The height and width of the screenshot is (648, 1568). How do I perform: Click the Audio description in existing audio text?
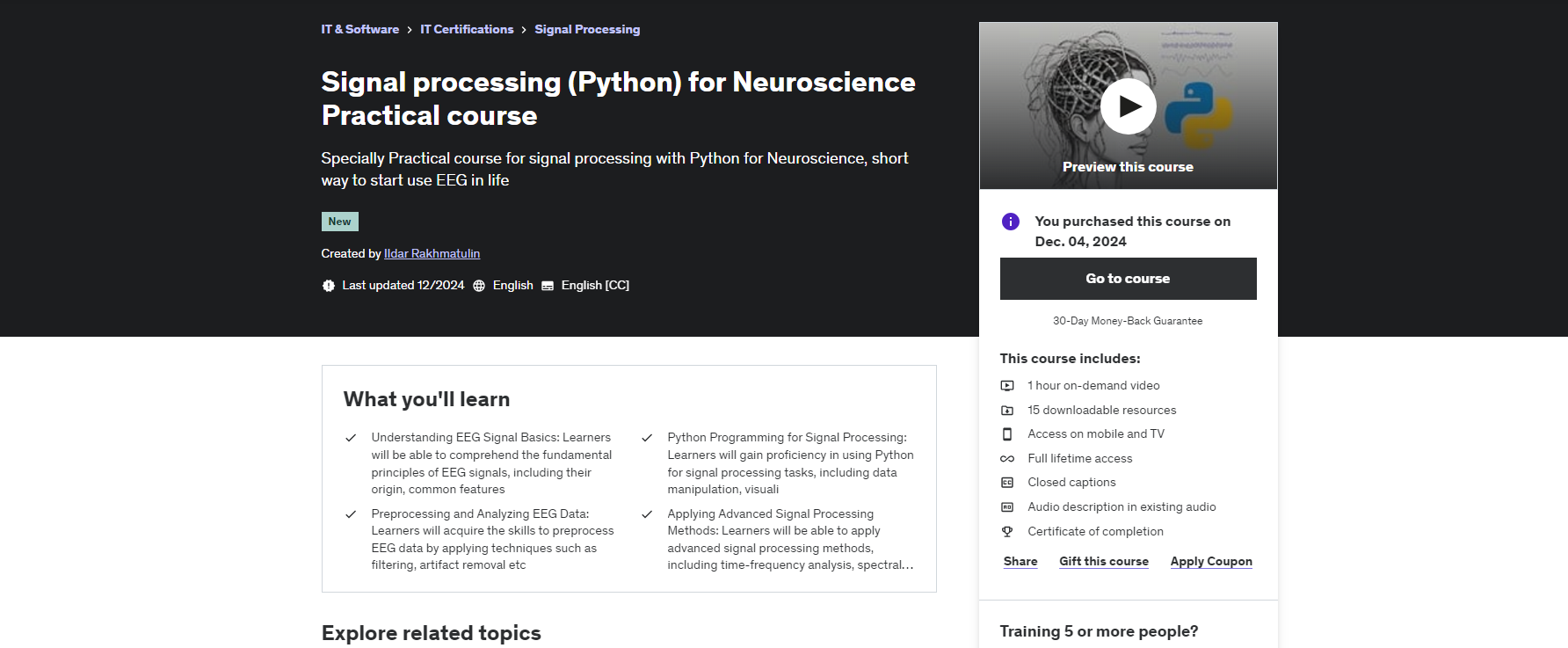(1122, 507)
